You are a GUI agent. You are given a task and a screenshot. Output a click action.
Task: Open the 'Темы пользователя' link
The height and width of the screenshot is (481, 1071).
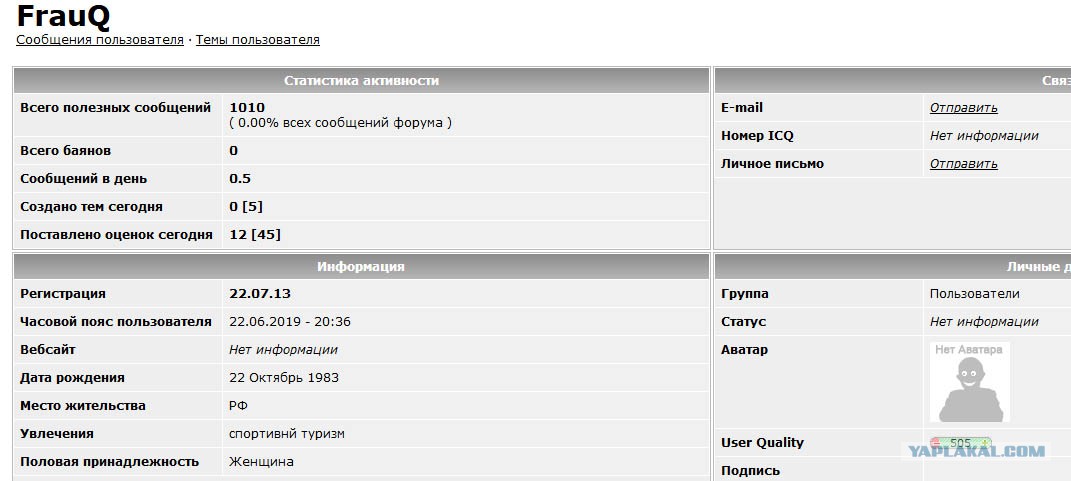(x=258, y=40)
